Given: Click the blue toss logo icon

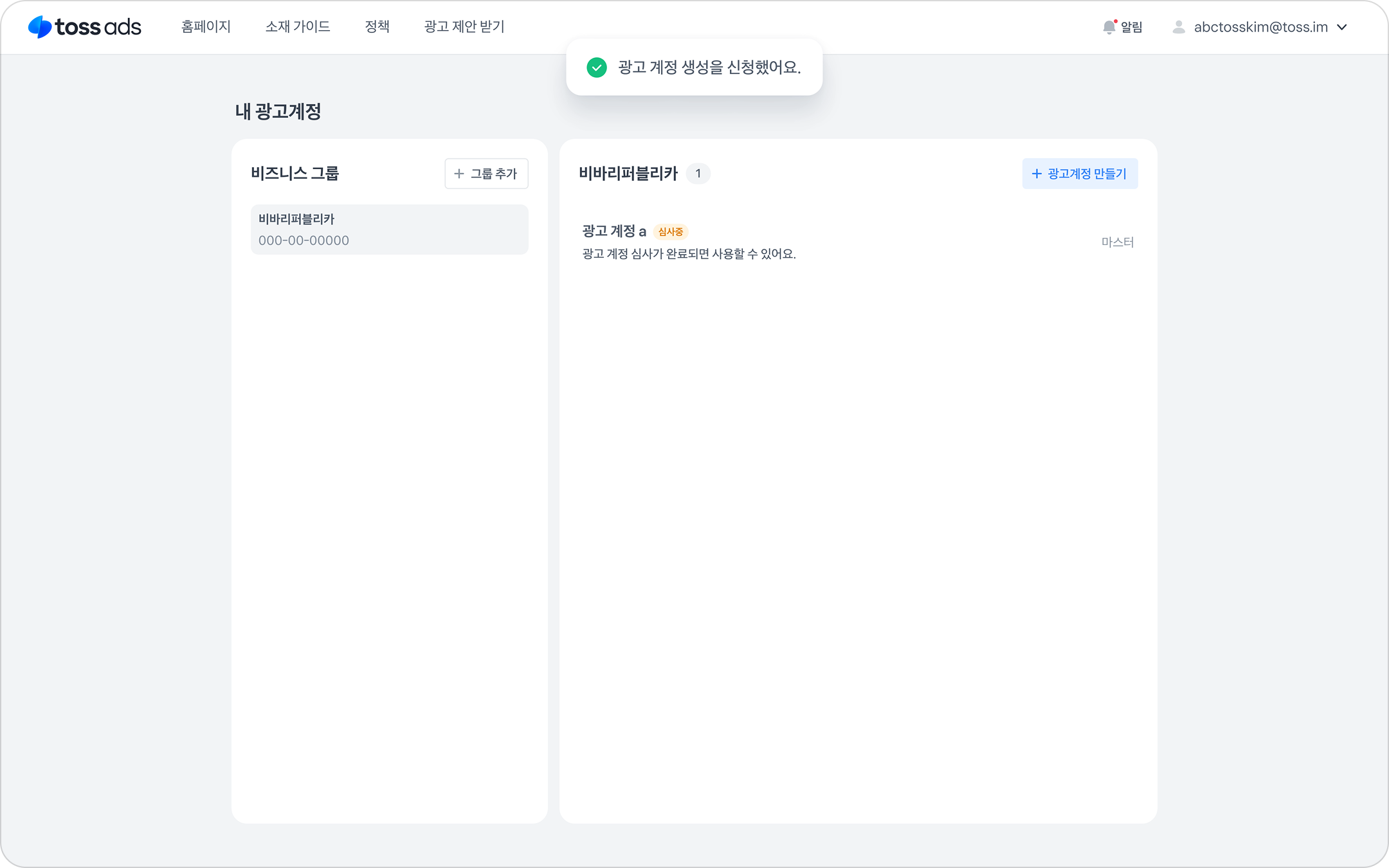Looking at the screenshot, I should [40, 27].
